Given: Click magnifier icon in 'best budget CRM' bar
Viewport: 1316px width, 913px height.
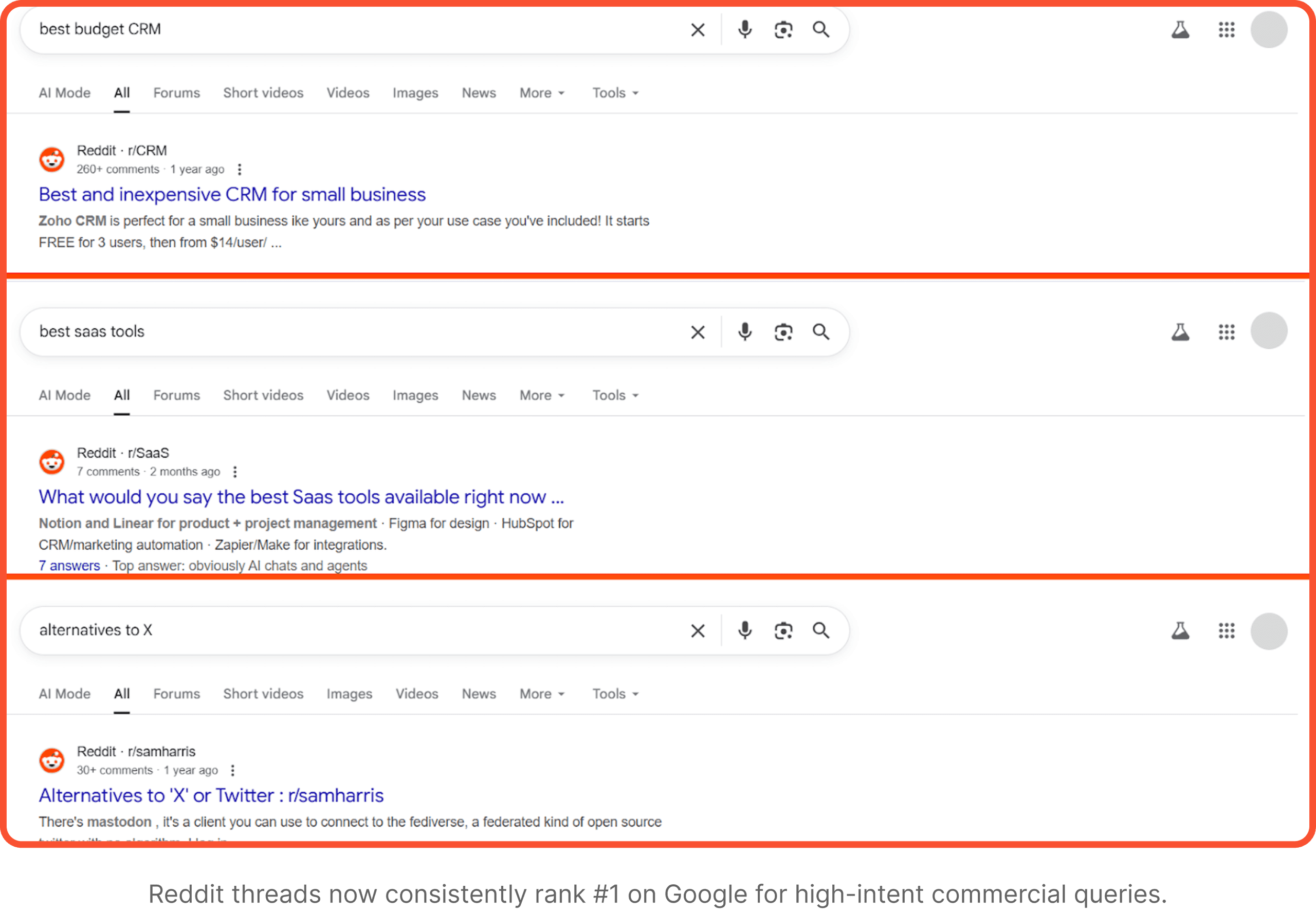Looking at the screenshot, I should pos(821,29).
